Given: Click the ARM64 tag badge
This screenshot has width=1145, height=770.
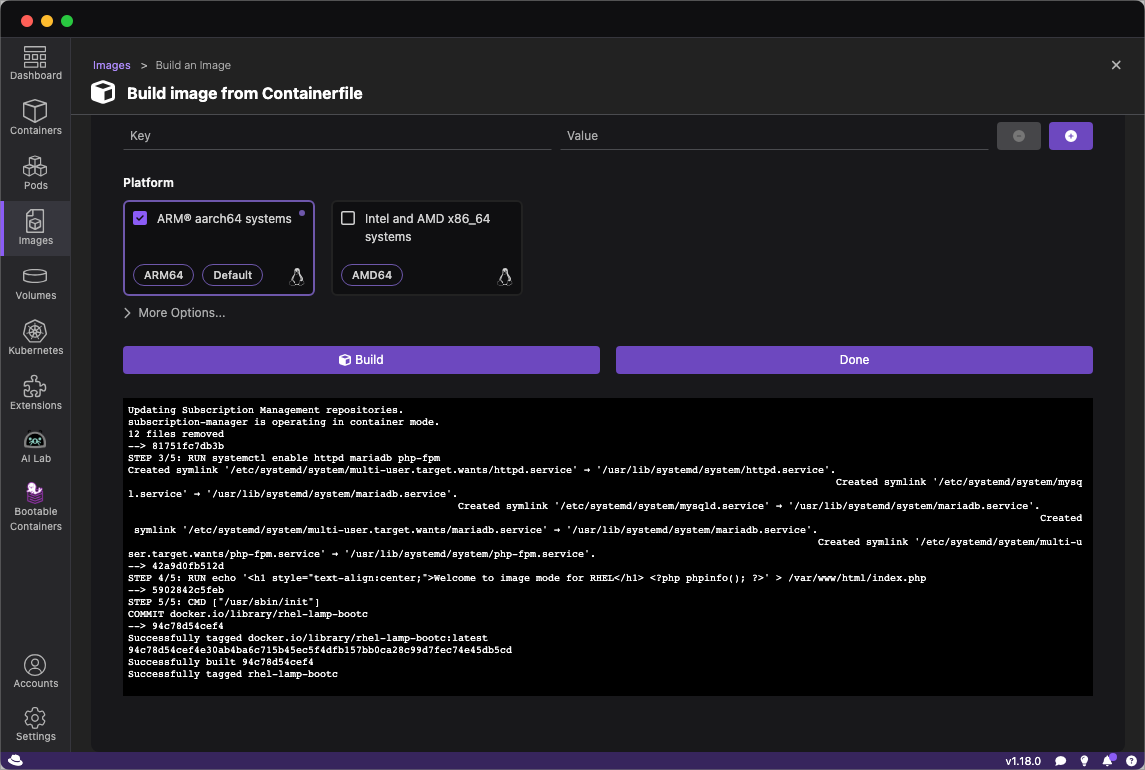Looking at the screenshot, I should (164, 275).
